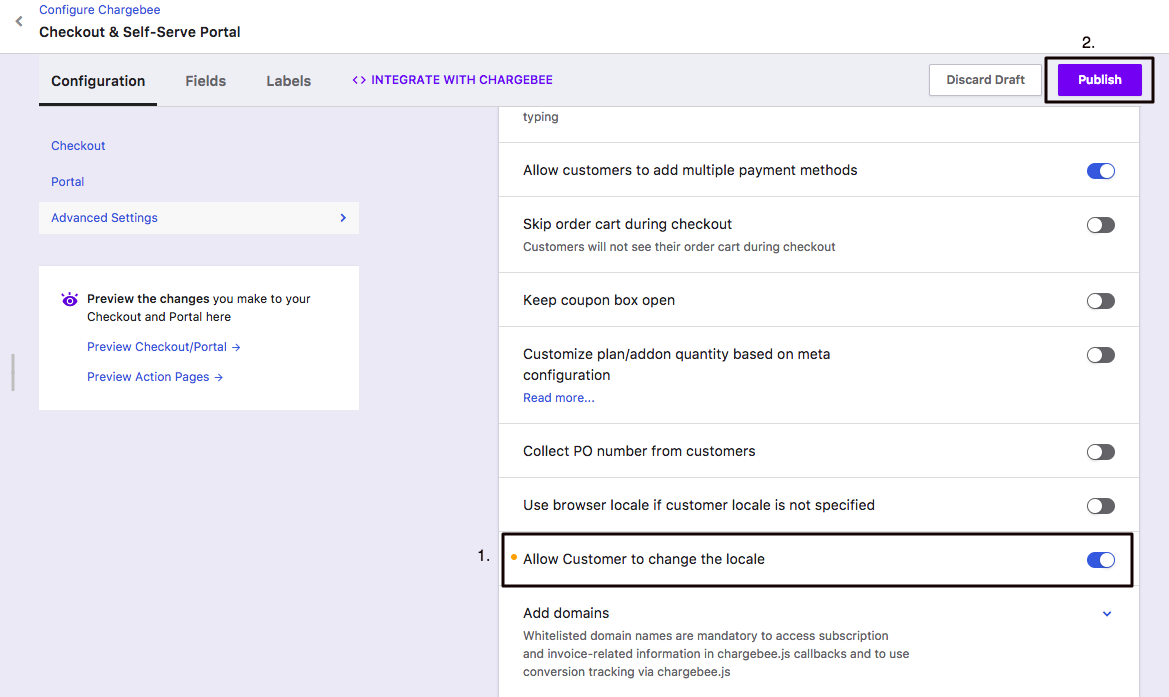Image resolution: width=1169 pixels, height=697 pixels.
Task: Disable Allow Customer to change the locale
Action: point(1101,559)
